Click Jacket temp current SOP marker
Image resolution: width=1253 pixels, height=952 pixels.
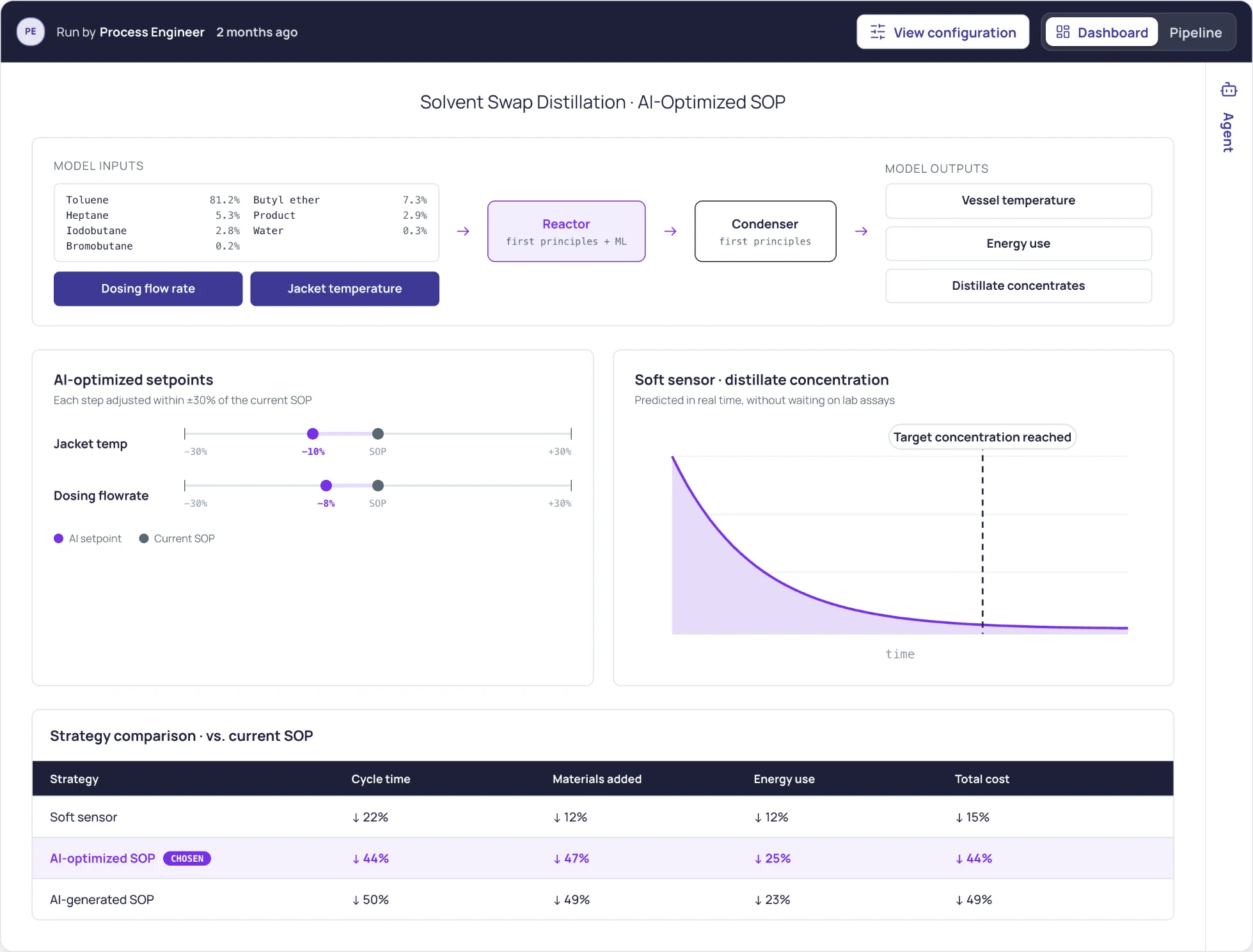(x=378, y=434)
